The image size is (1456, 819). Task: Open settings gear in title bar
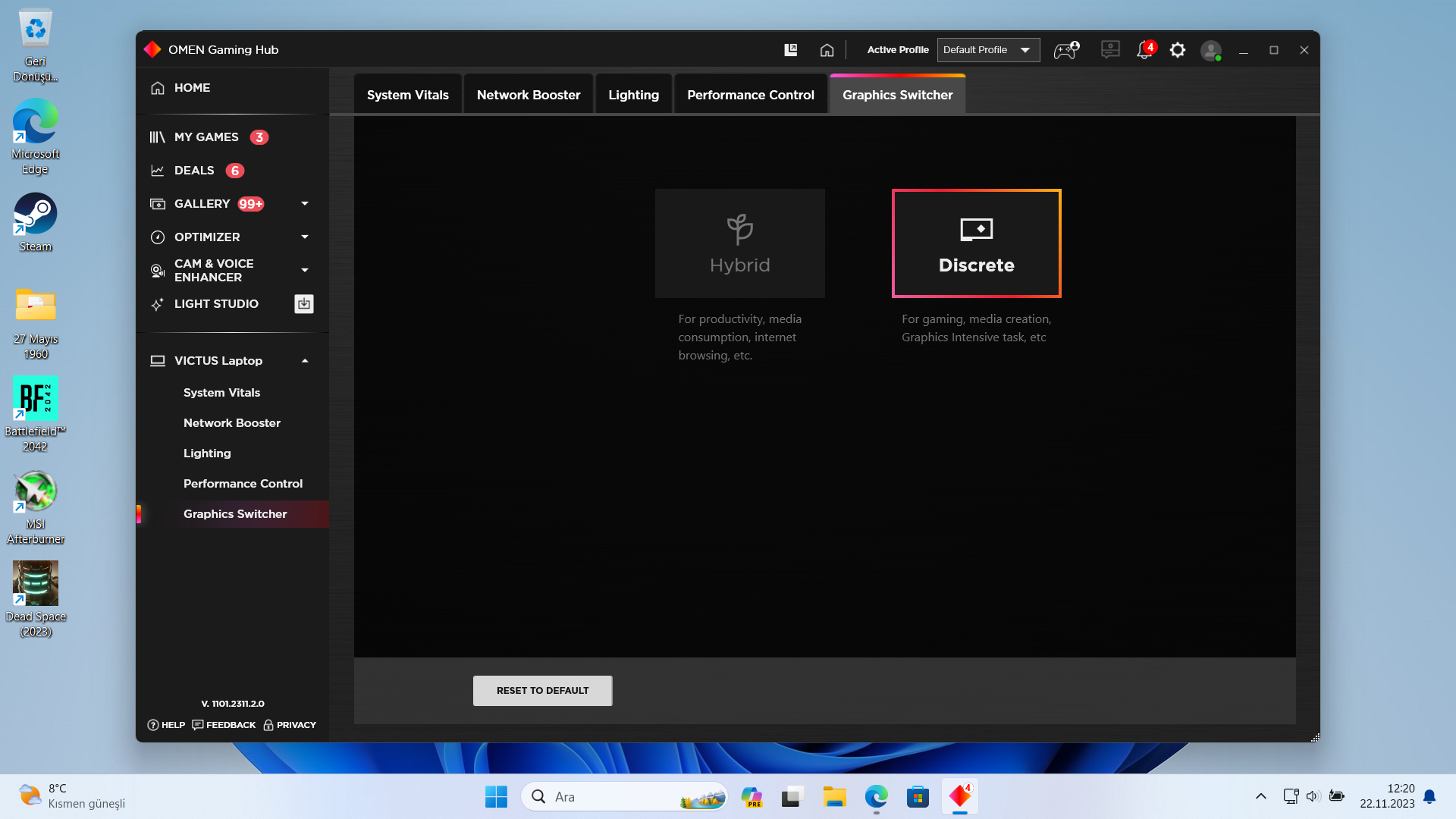tap(1177, 50)
